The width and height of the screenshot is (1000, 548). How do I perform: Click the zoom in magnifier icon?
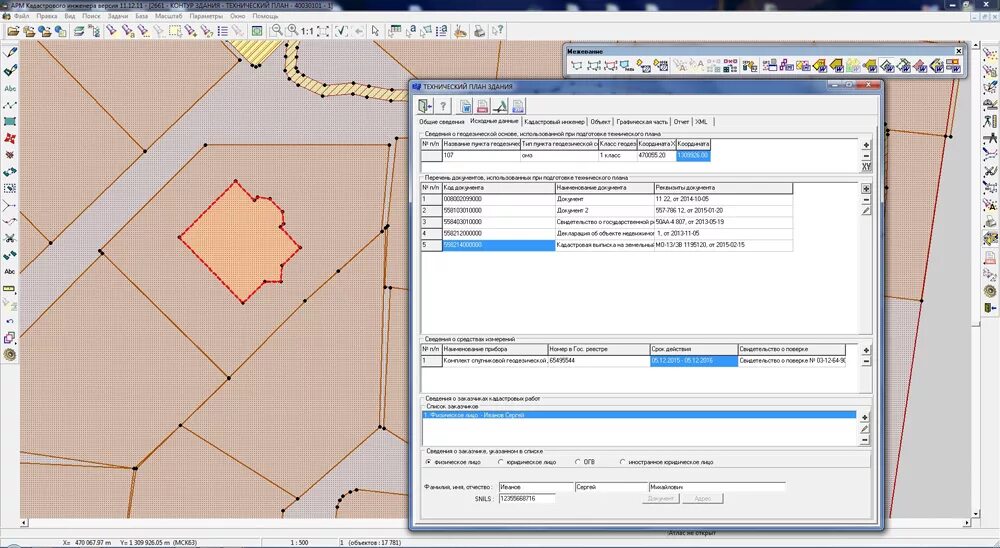coord(292,31)
